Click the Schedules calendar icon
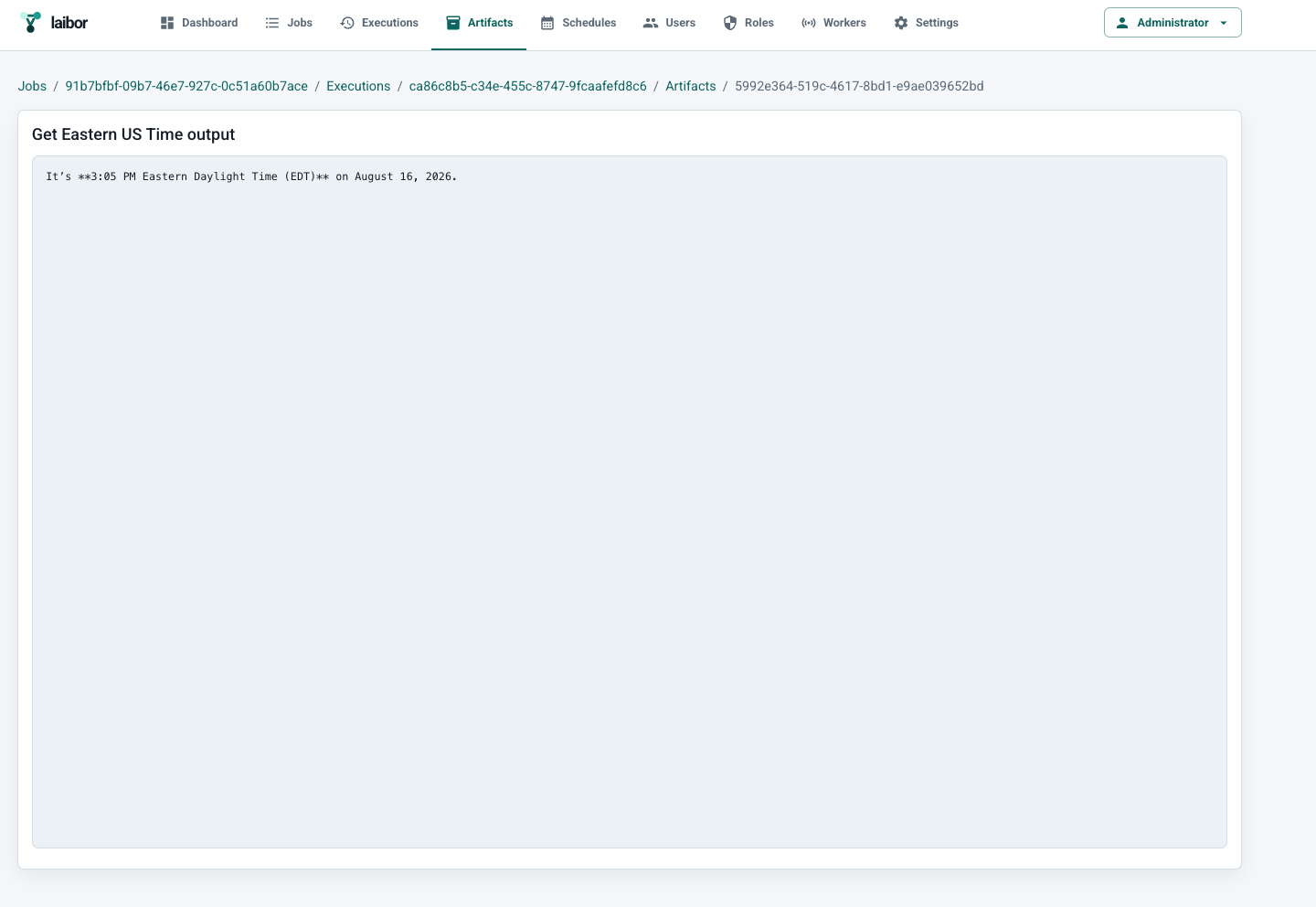The height and width of the screenshot is (907, 1316). click(547, 23)
